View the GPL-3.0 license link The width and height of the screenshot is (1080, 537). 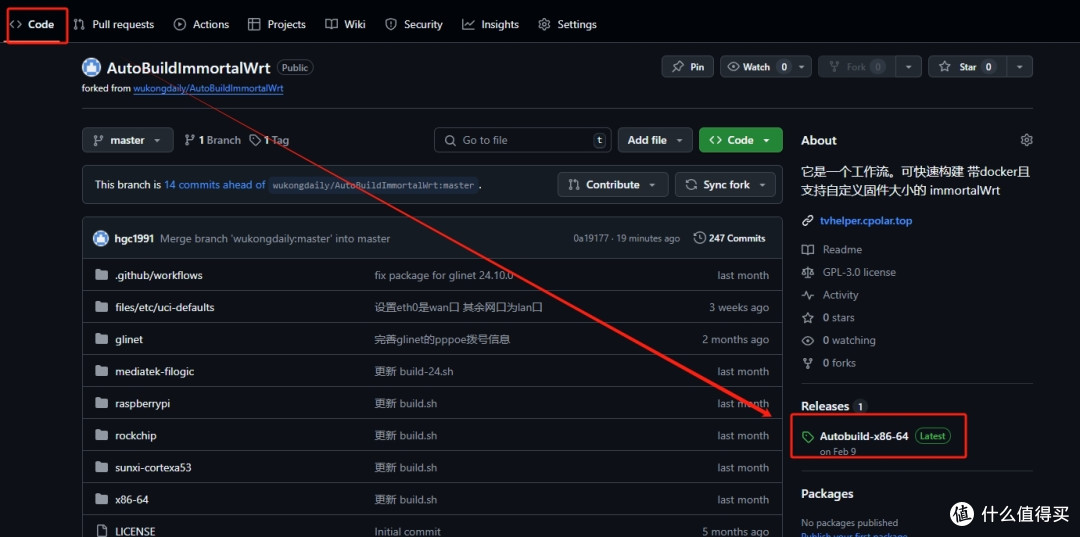(x=849, y=272)
